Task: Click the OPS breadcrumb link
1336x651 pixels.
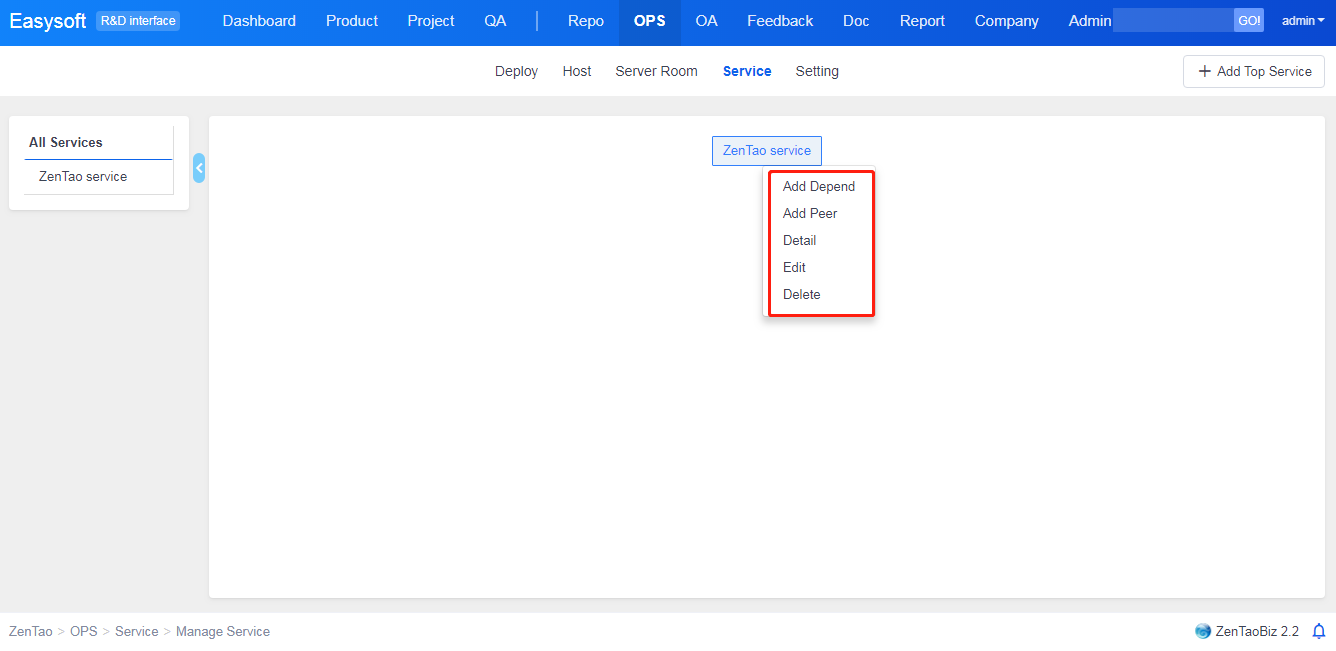Action: (83, 632)
